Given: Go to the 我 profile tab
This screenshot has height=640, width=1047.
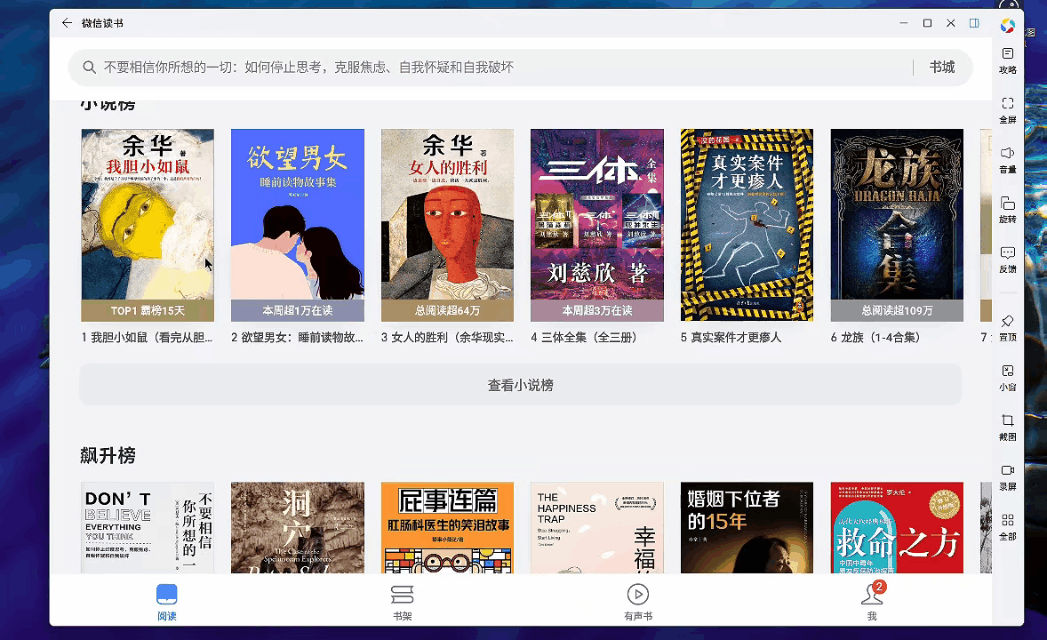Looking at the screenshot, I should [872, 602].
